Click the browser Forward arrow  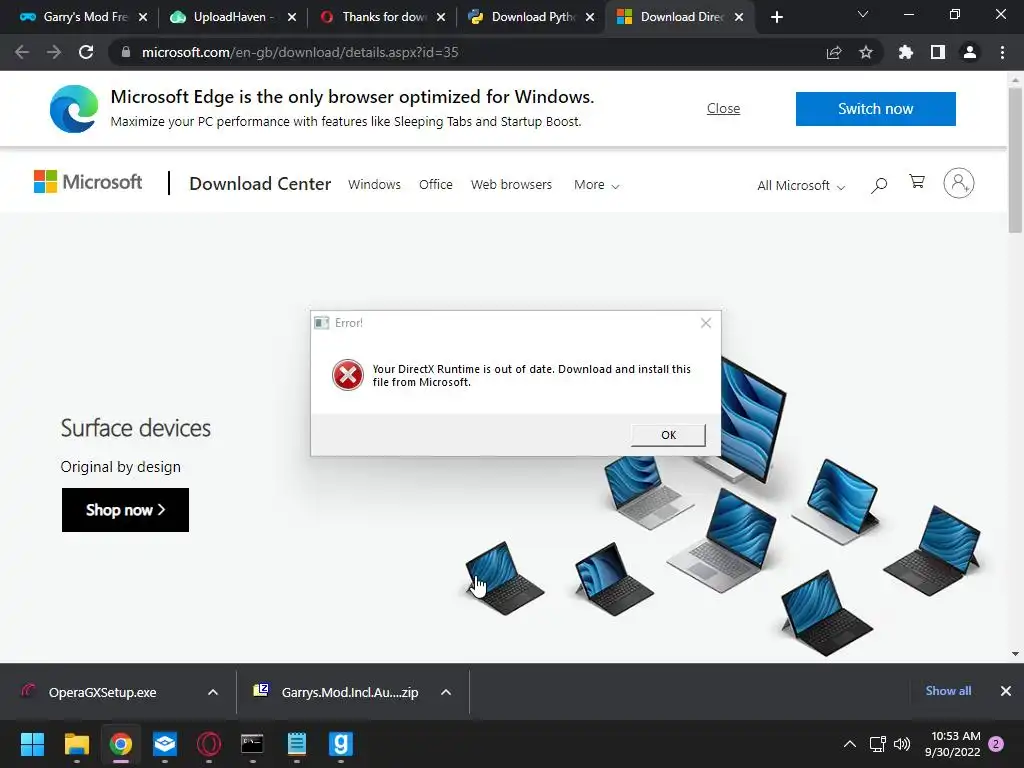54,52
